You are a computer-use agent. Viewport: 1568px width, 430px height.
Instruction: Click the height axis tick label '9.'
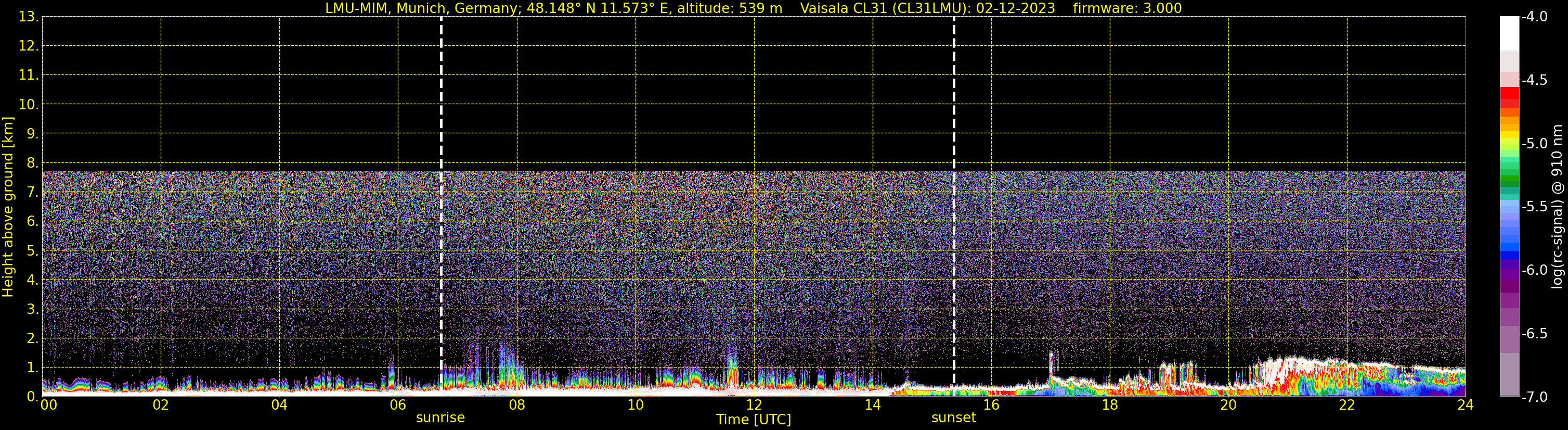coord(32,134)
